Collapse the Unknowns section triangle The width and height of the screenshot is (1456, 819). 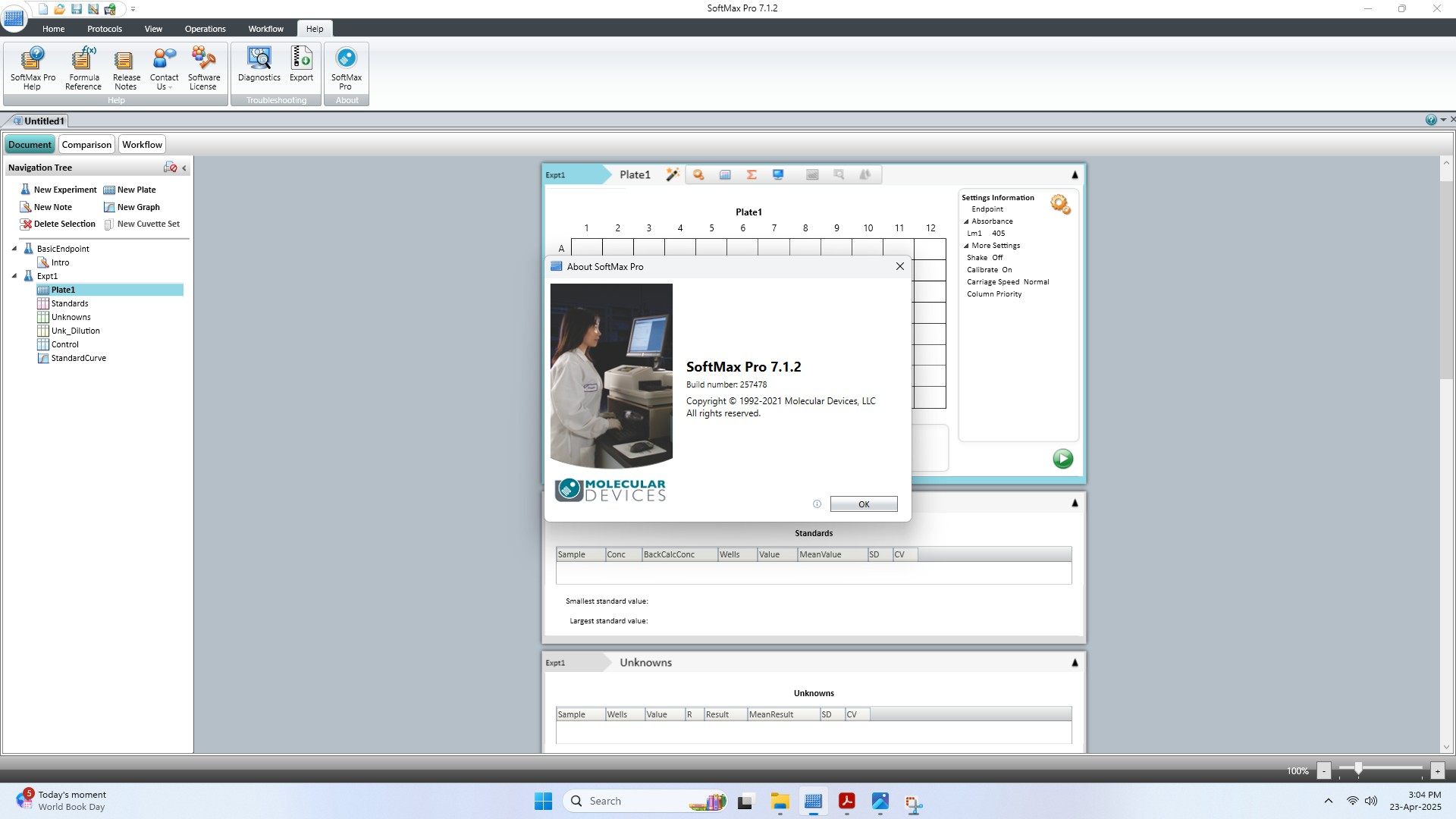1075,663
